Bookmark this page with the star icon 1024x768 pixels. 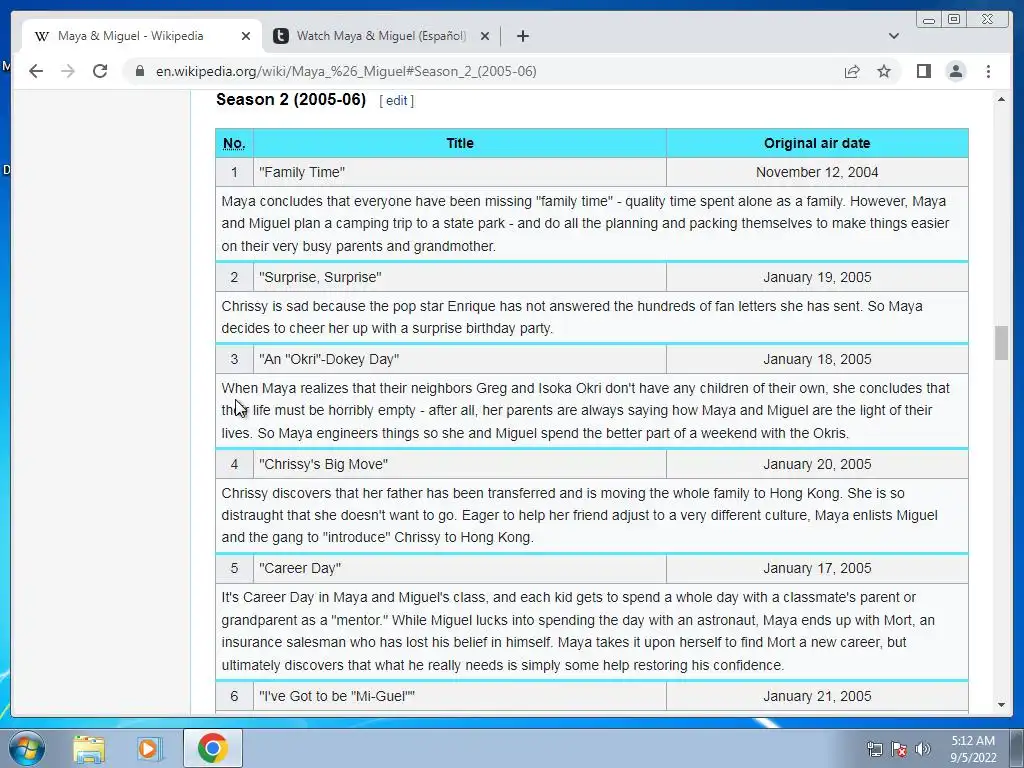point(884,71)
